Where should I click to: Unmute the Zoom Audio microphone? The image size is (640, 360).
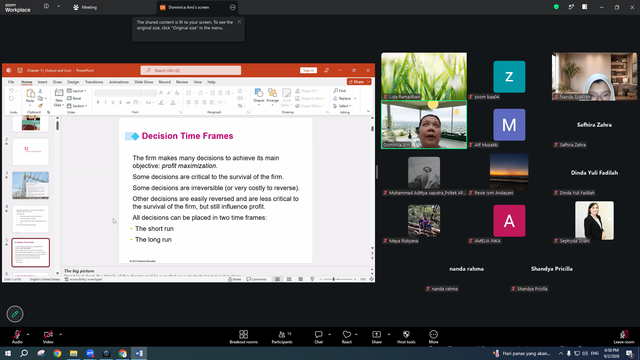tap(17, 336)
